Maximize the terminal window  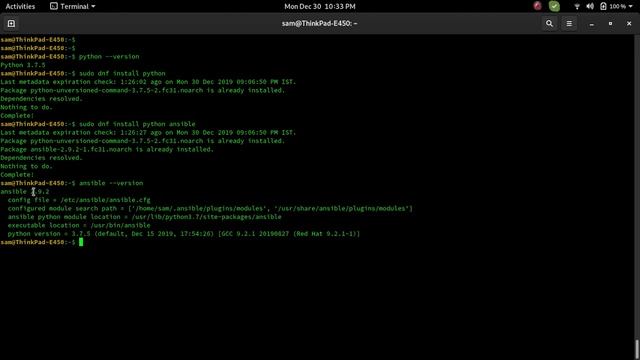(610, 24)
